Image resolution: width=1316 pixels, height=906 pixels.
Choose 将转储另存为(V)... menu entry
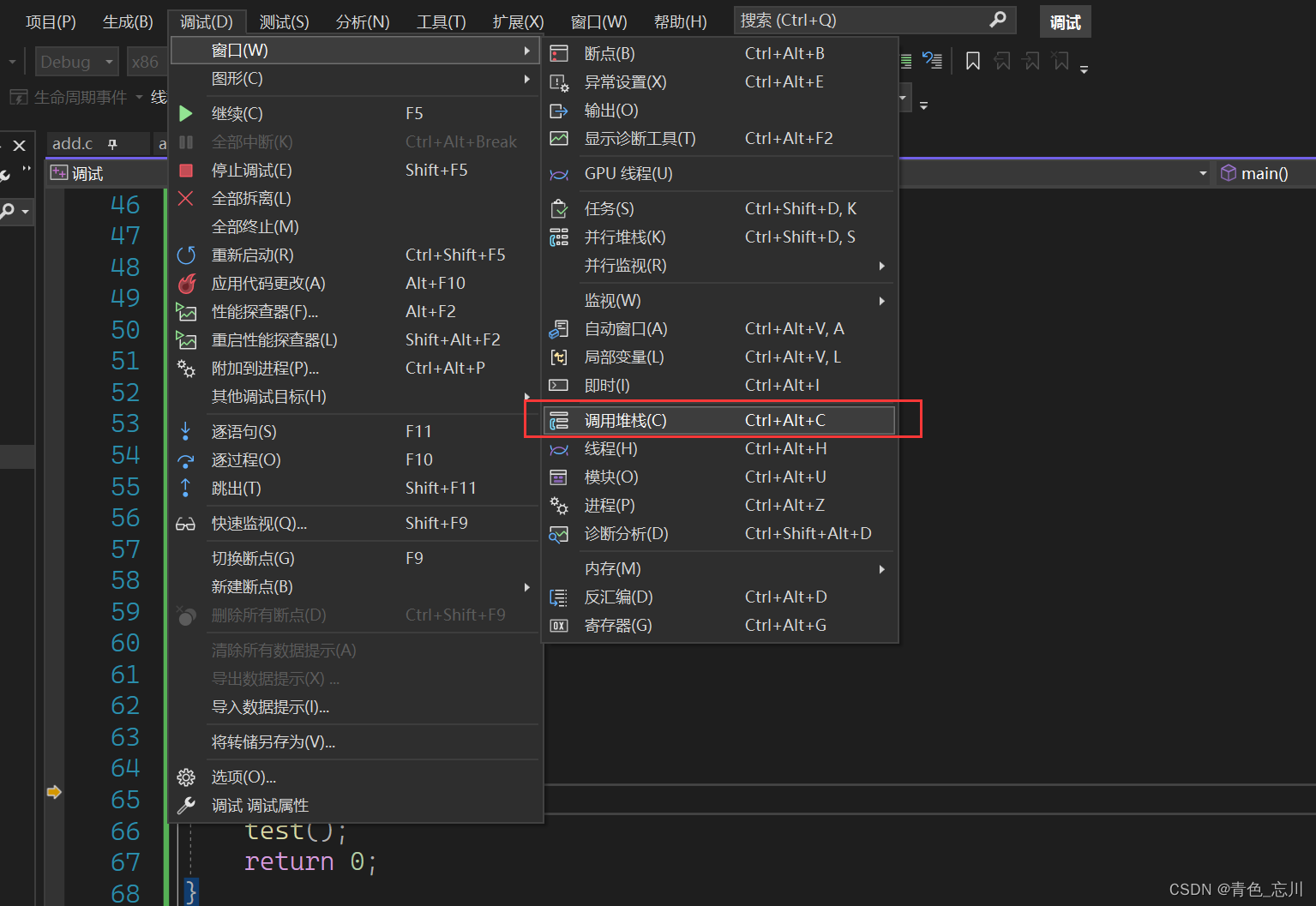[356, 742]
